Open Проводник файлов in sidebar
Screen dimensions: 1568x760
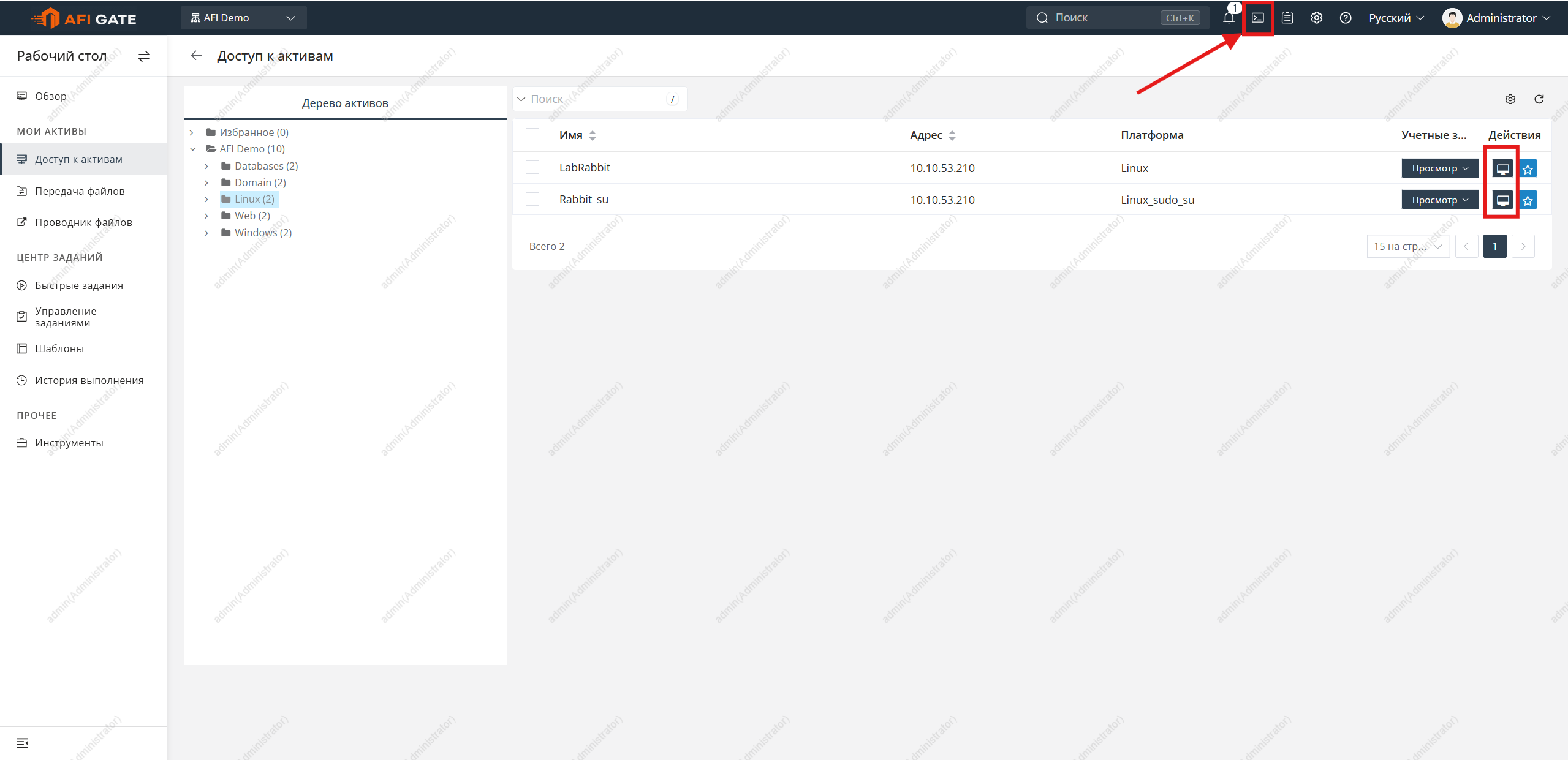tap(84, 222)
